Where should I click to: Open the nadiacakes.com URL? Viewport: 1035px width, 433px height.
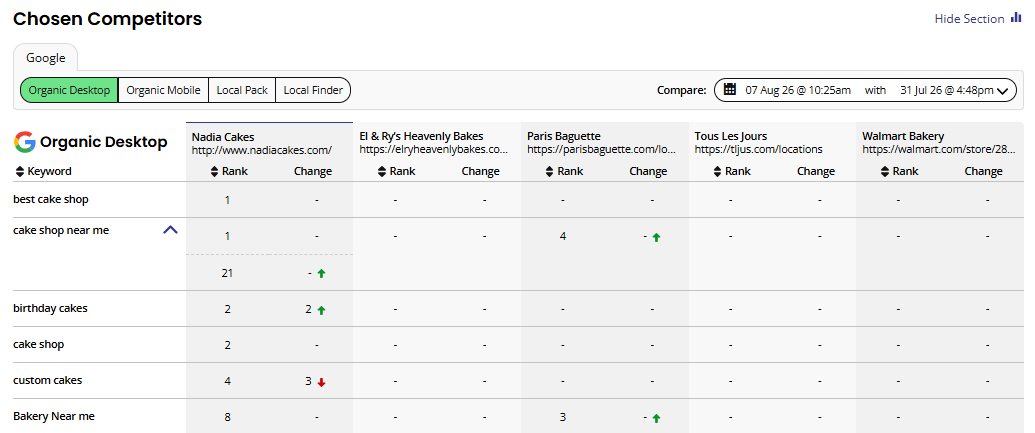[261, 150]
